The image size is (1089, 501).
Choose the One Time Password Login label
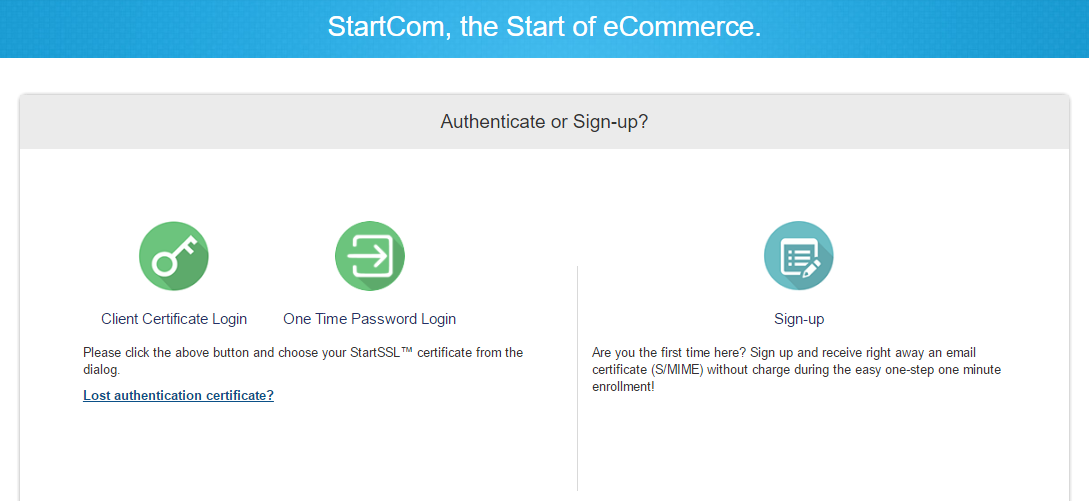pyautogui.click(x=369, y=319)
